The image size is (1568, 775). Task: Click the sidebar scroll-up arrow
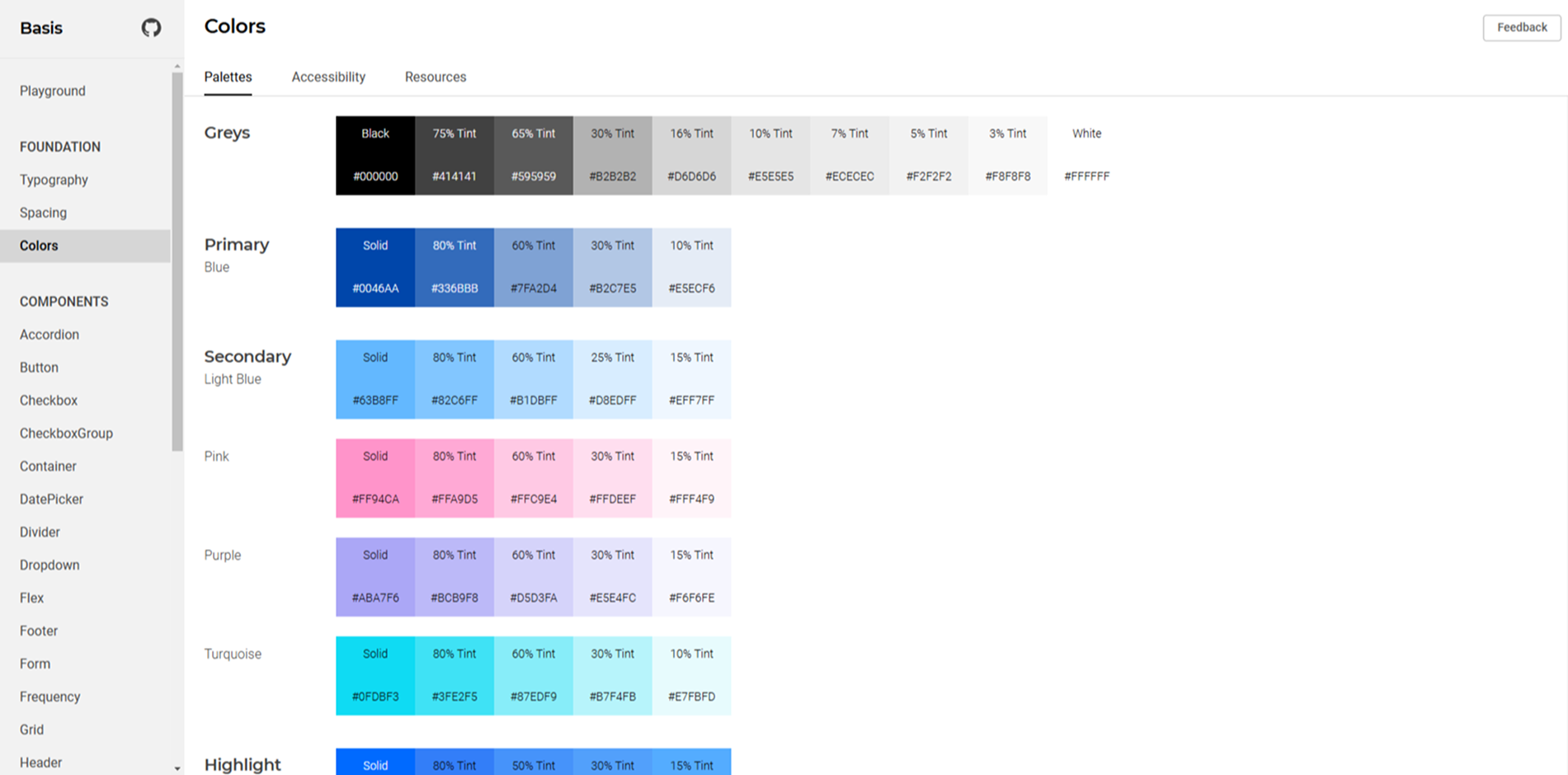click(177, 66)
